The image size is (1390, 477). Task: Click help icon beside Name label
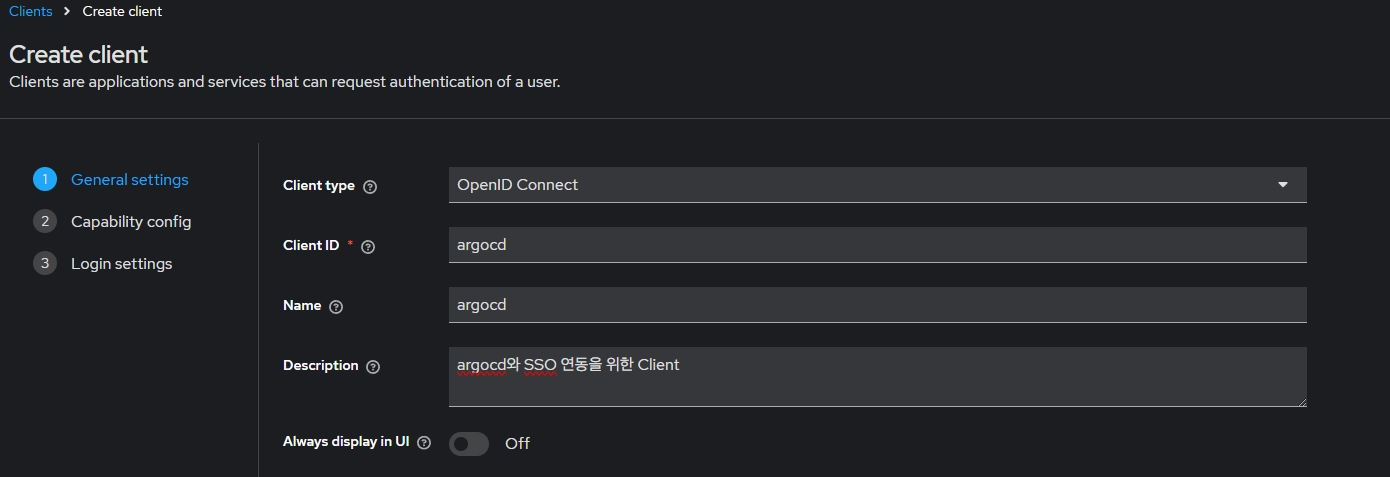coord(336,307)
